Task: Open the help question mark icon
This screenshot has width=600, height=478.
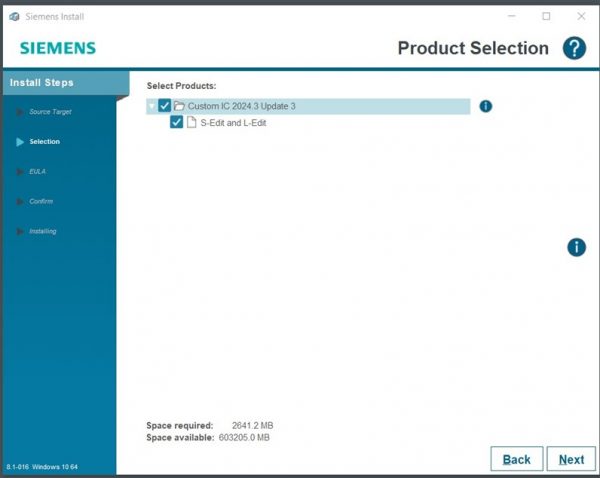Action: pyautogui.click(x=574, y=48)
